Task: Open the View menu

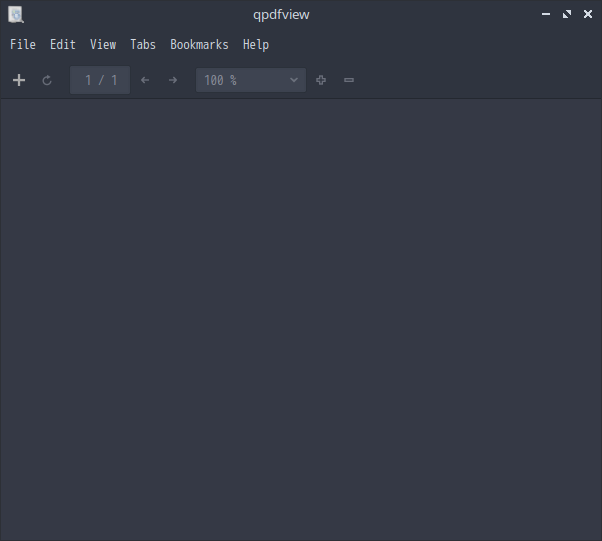Action: coord(103,45)
